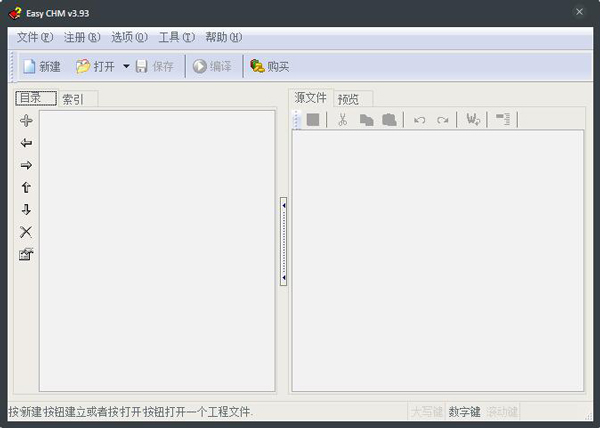Click the vertical splitter collapse handle between panes
Viewport: 600px width, 428px height.
click(284, 241)
